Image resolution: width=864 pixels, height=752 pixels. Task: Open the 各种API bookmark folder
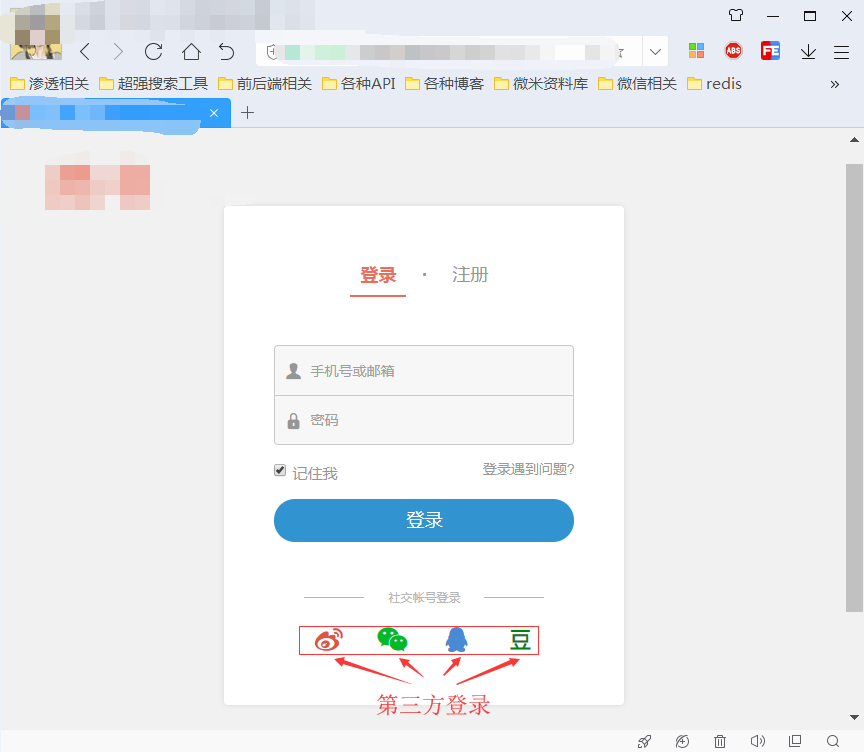coord(359,84)
